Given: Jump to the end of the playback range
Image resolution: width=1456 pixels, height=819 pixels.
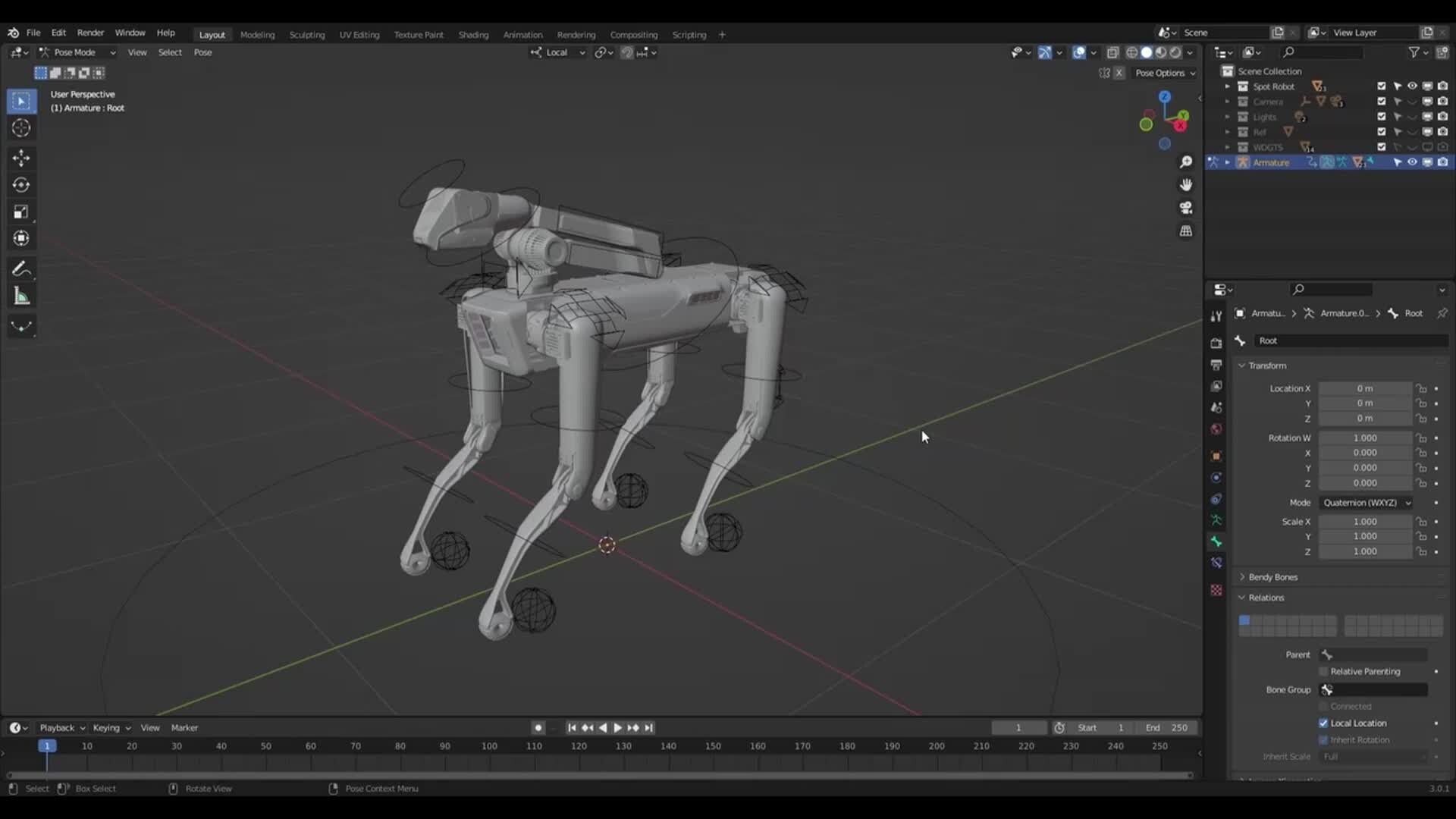Looking at the screenshot, I should pos(648,727).
